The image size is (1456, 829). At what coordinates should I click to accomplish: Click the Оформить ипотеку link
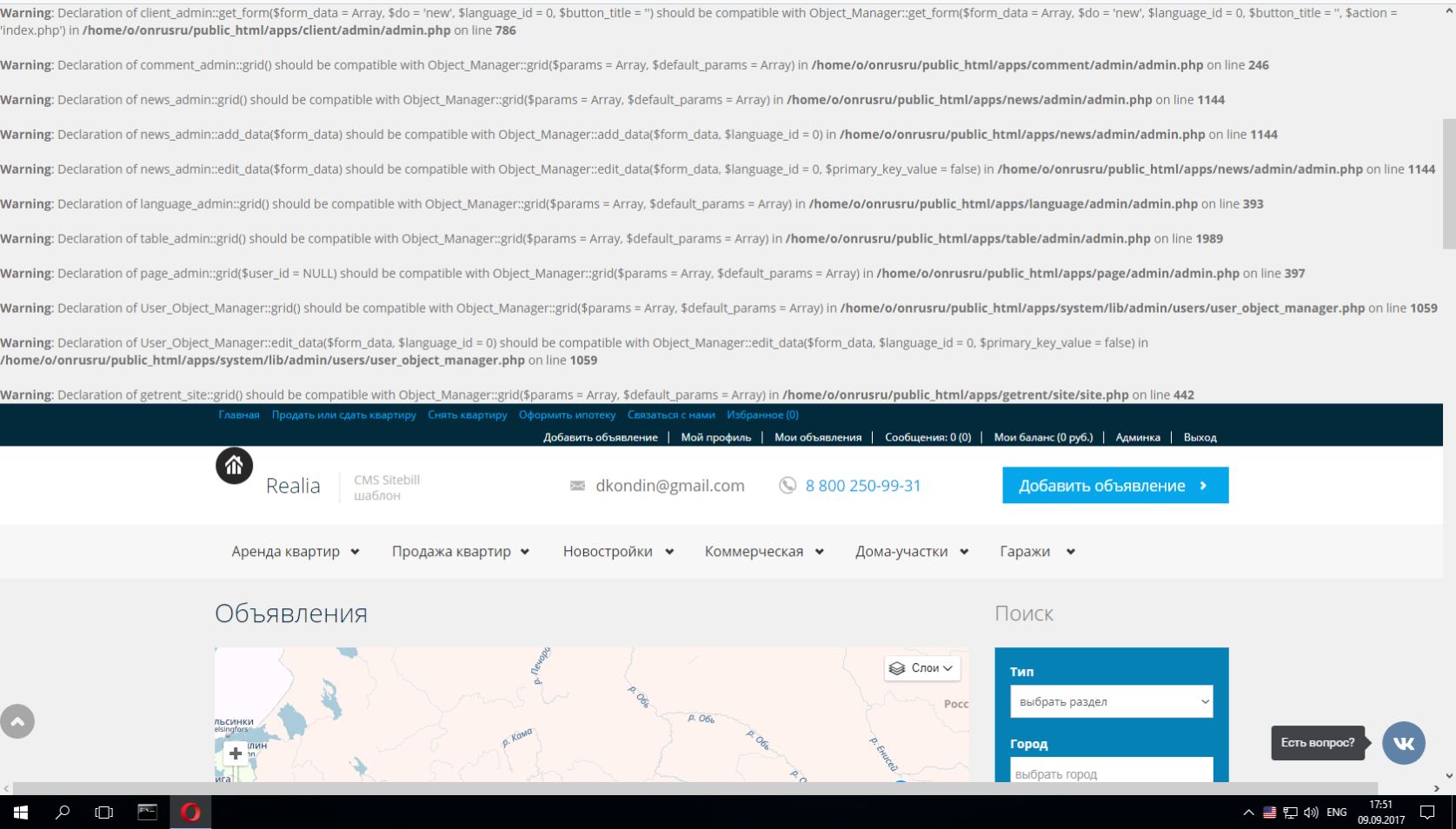point(567,415)
